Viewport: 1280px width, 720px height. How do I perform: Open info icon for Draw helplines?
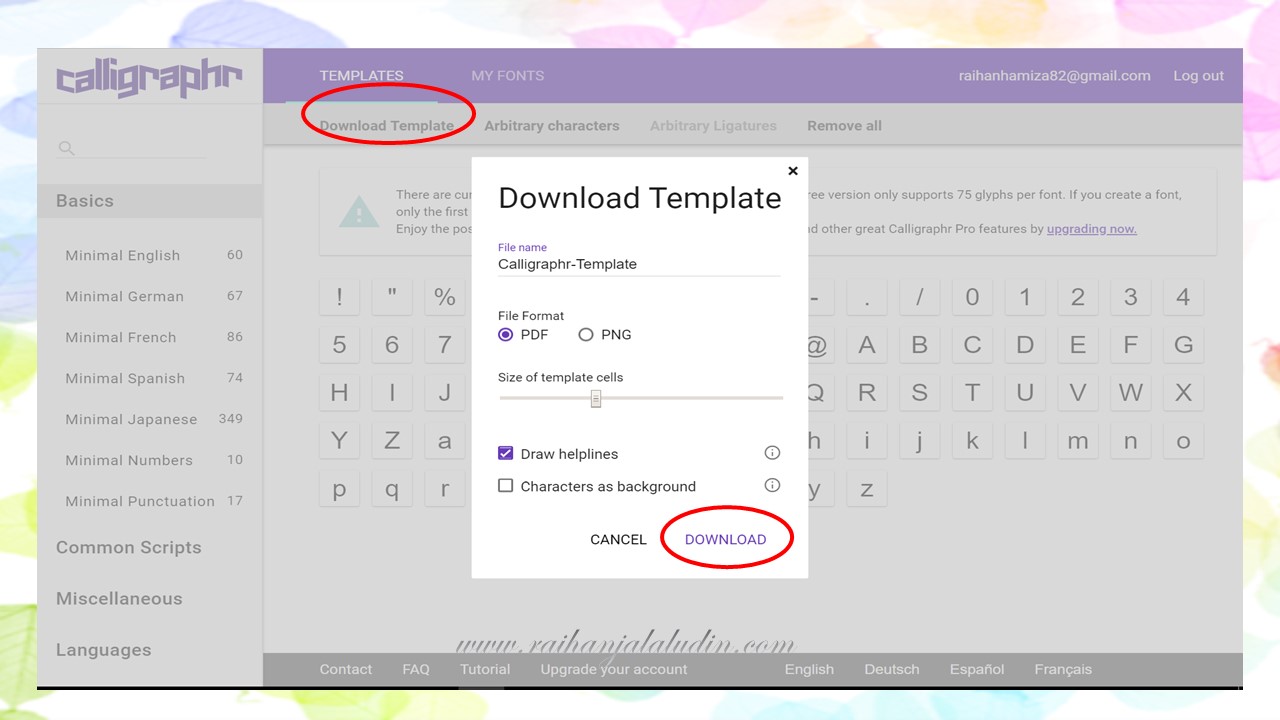tap(772, 453)
